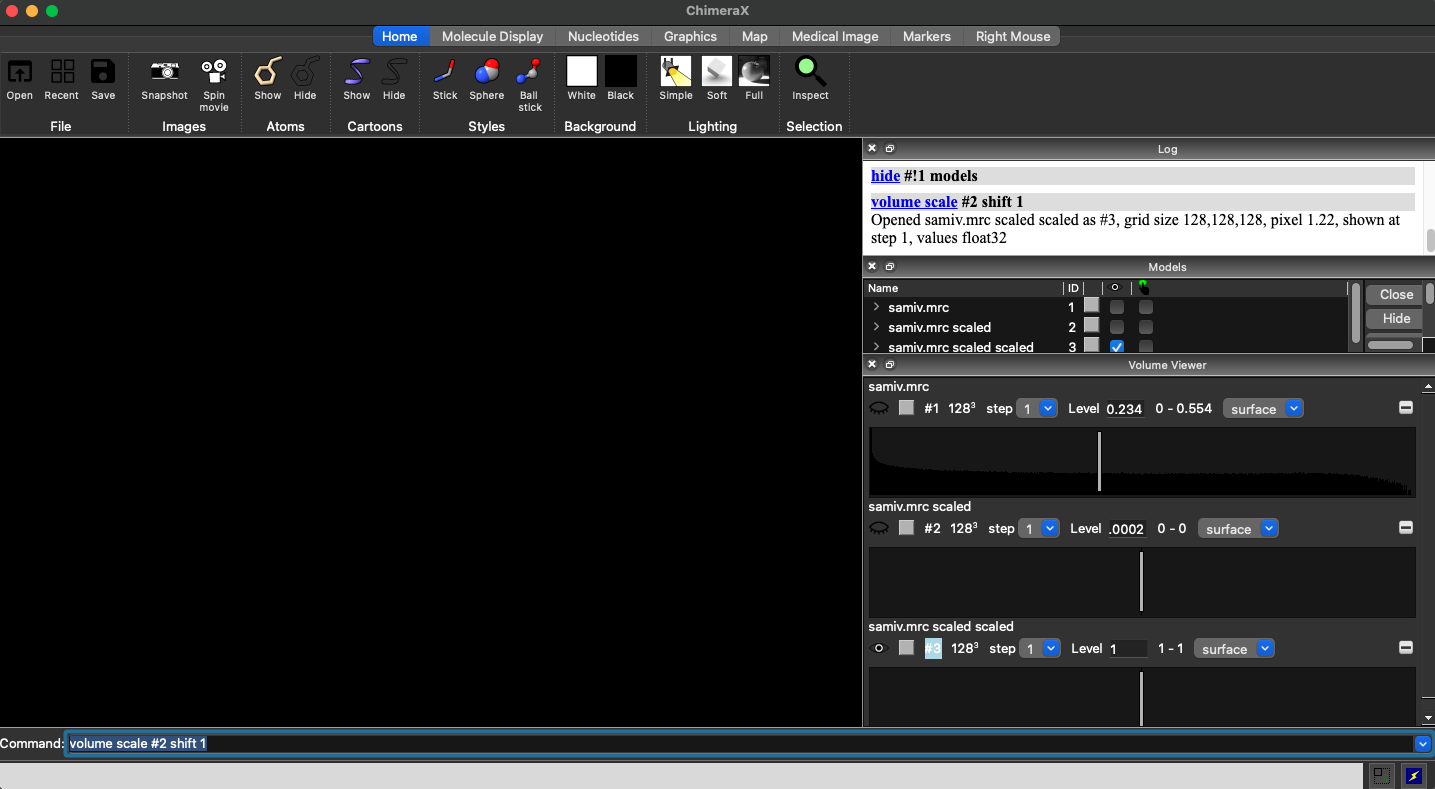1435x789 pixels.
Task: Open the step dropdown for volume #2
Action: pos(1039,528)
